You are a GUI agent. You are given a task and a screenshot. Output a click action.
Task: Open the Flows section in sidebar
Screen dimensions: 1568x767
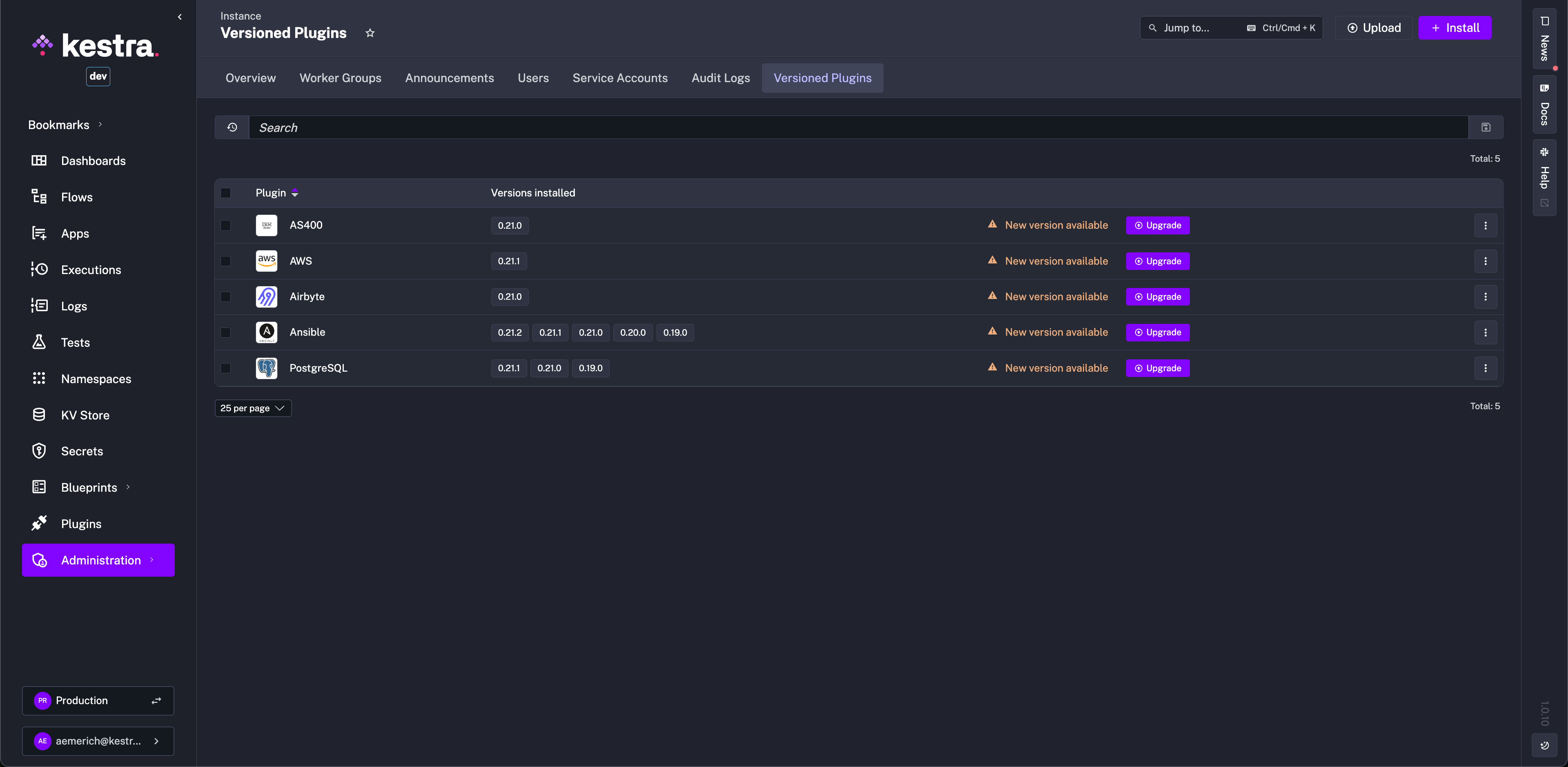pyautogui.click(x=77, y=196)
